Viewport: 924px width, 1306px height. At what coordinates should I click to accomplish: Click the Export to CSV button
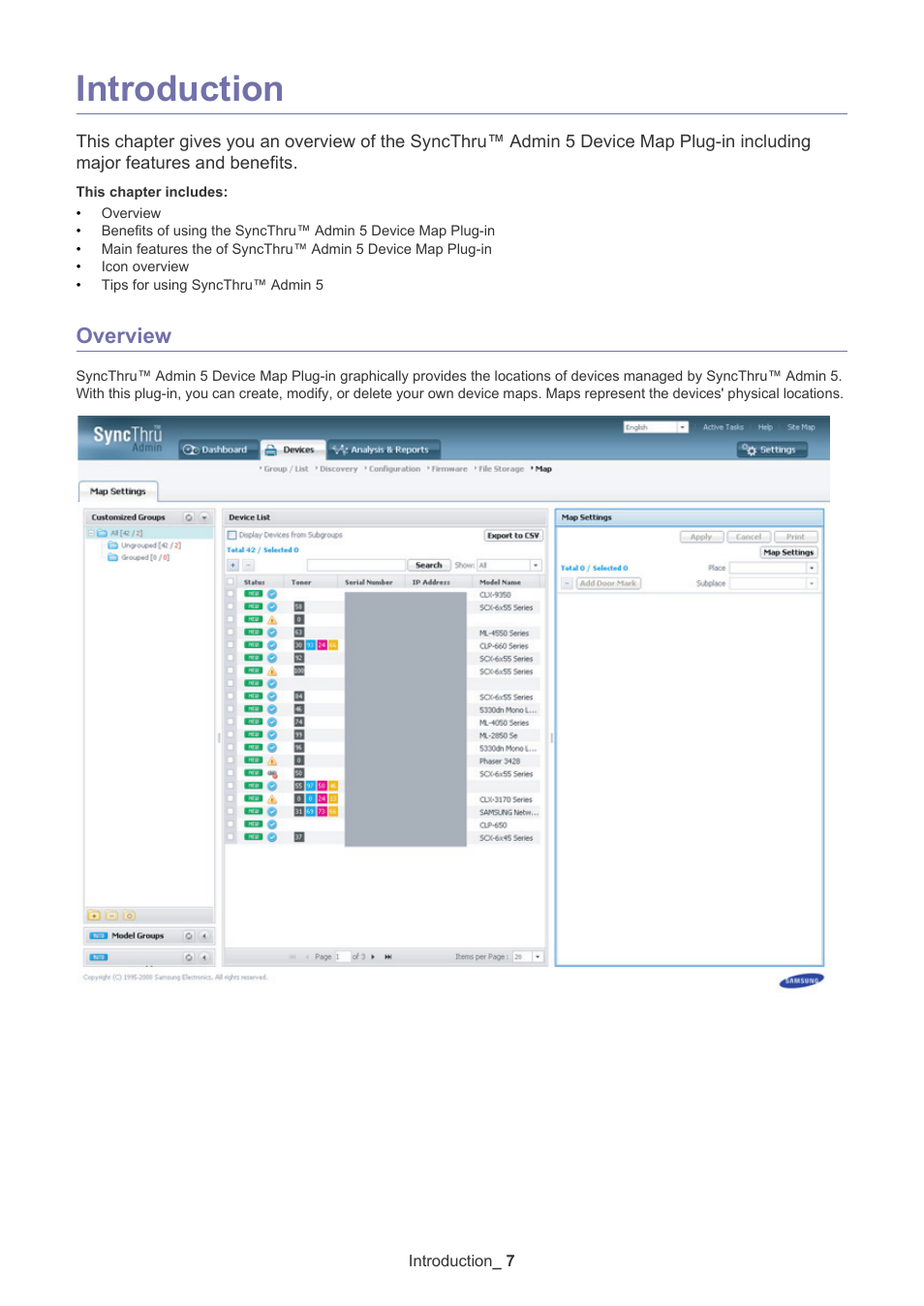coord(513,535)
